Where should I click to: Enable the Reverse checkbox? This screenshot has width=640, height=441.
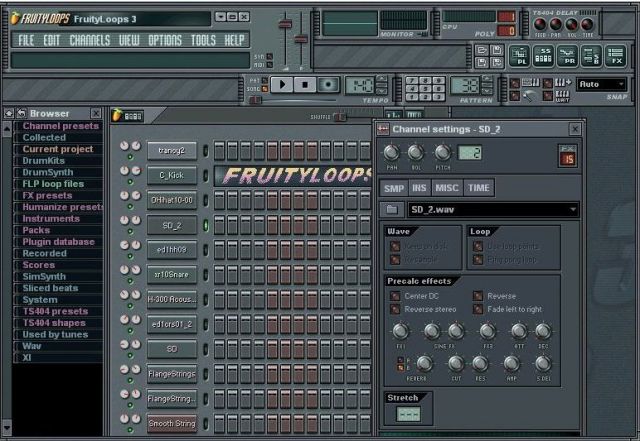coord(477,296)
